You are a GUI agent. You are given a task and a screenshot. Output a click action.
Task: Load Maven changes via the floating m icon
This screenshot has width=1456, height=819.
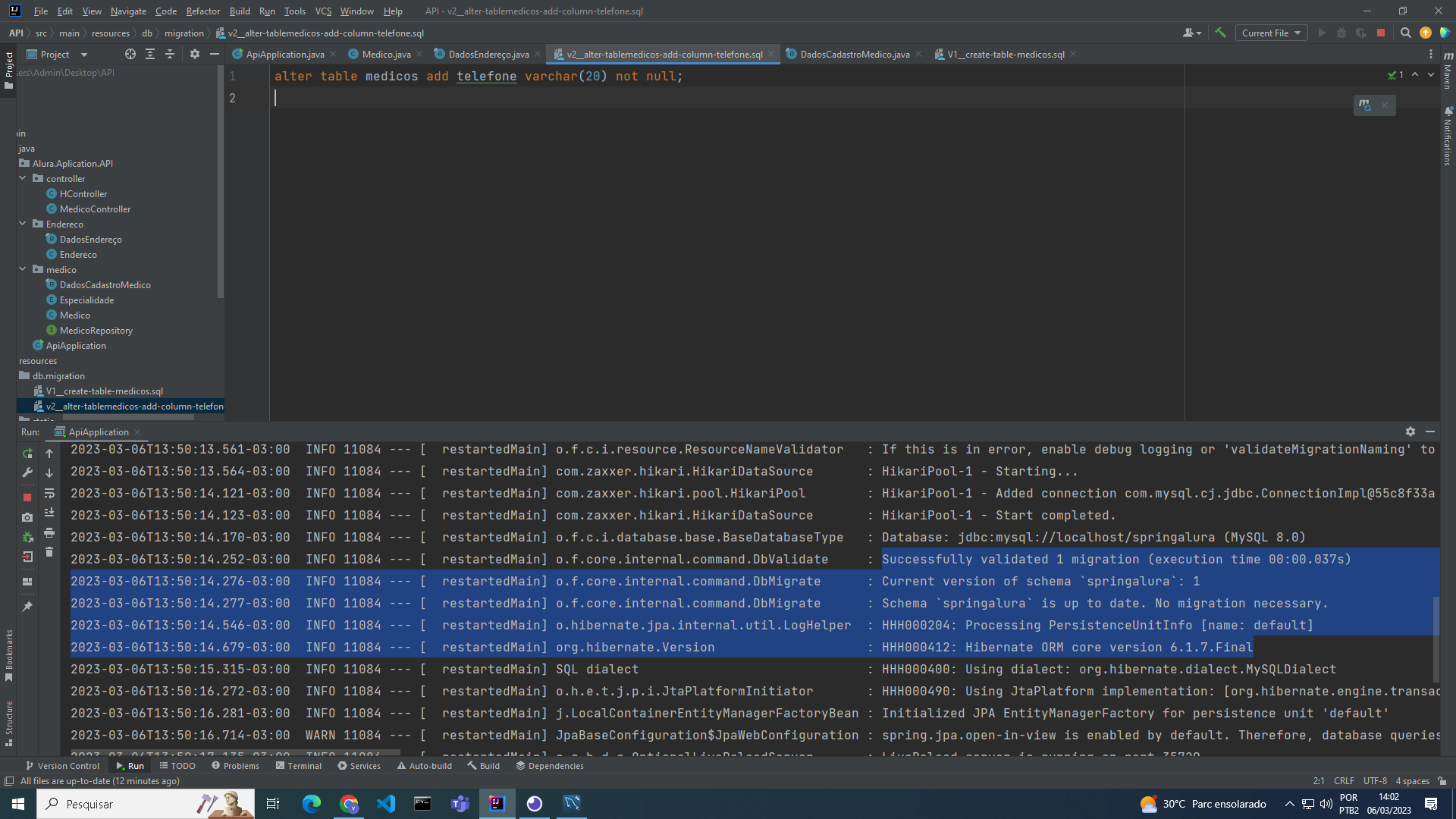(1365, 105)
